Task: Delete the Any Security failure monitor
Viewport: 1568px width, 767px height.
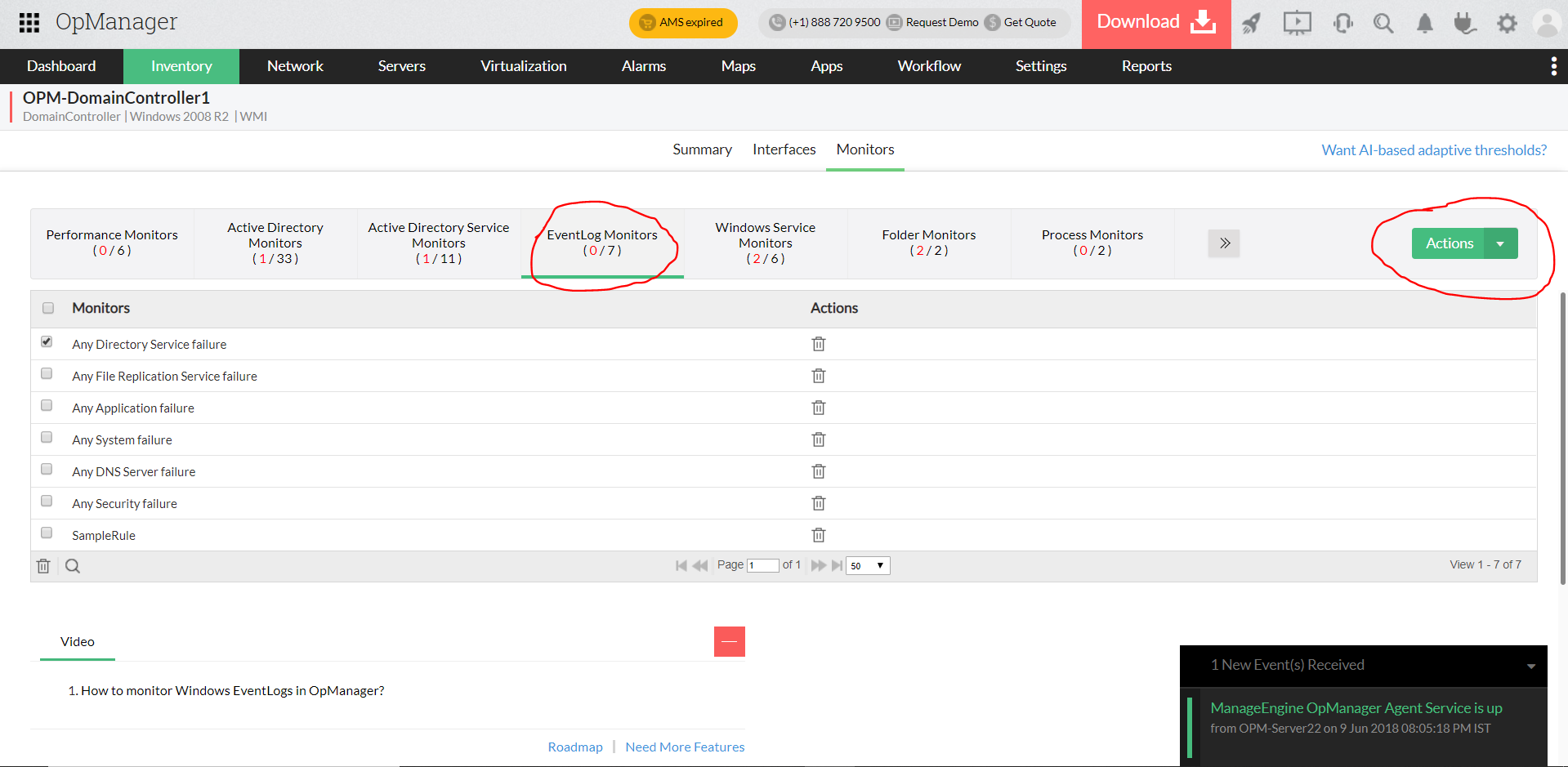Action: pos(819,503)
